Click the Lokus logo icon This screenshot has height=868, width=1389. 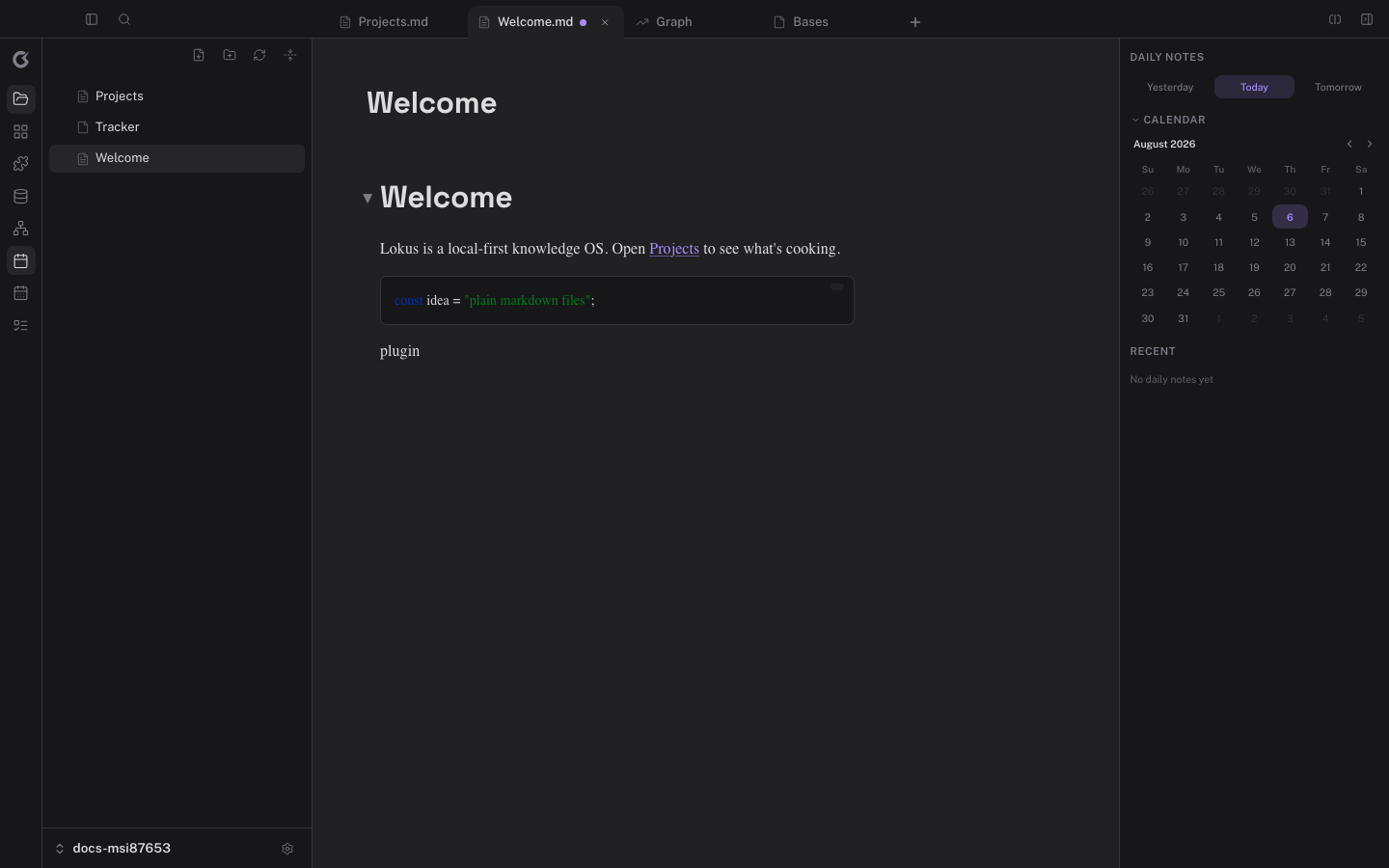pos(21,60)
